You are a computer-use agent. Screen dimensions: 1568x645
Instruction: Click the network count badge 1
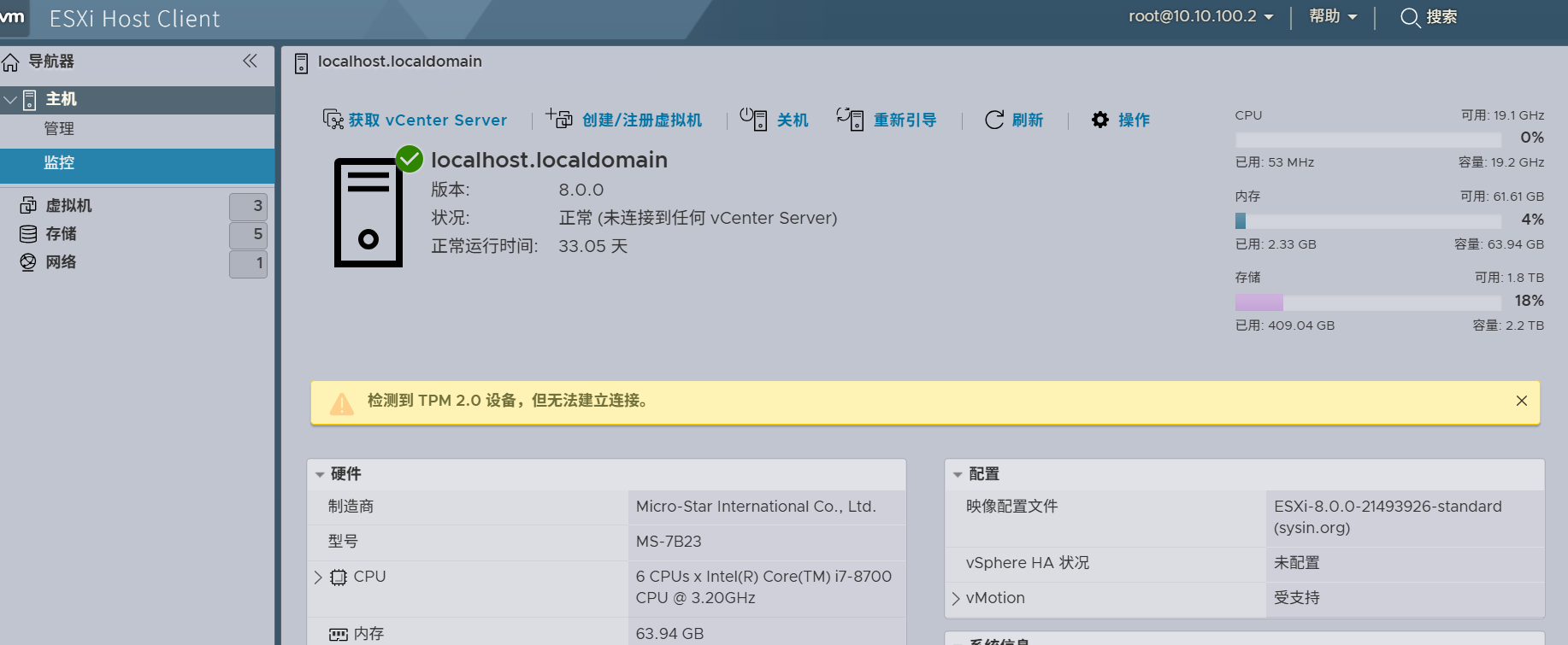[x=249, y=263]
